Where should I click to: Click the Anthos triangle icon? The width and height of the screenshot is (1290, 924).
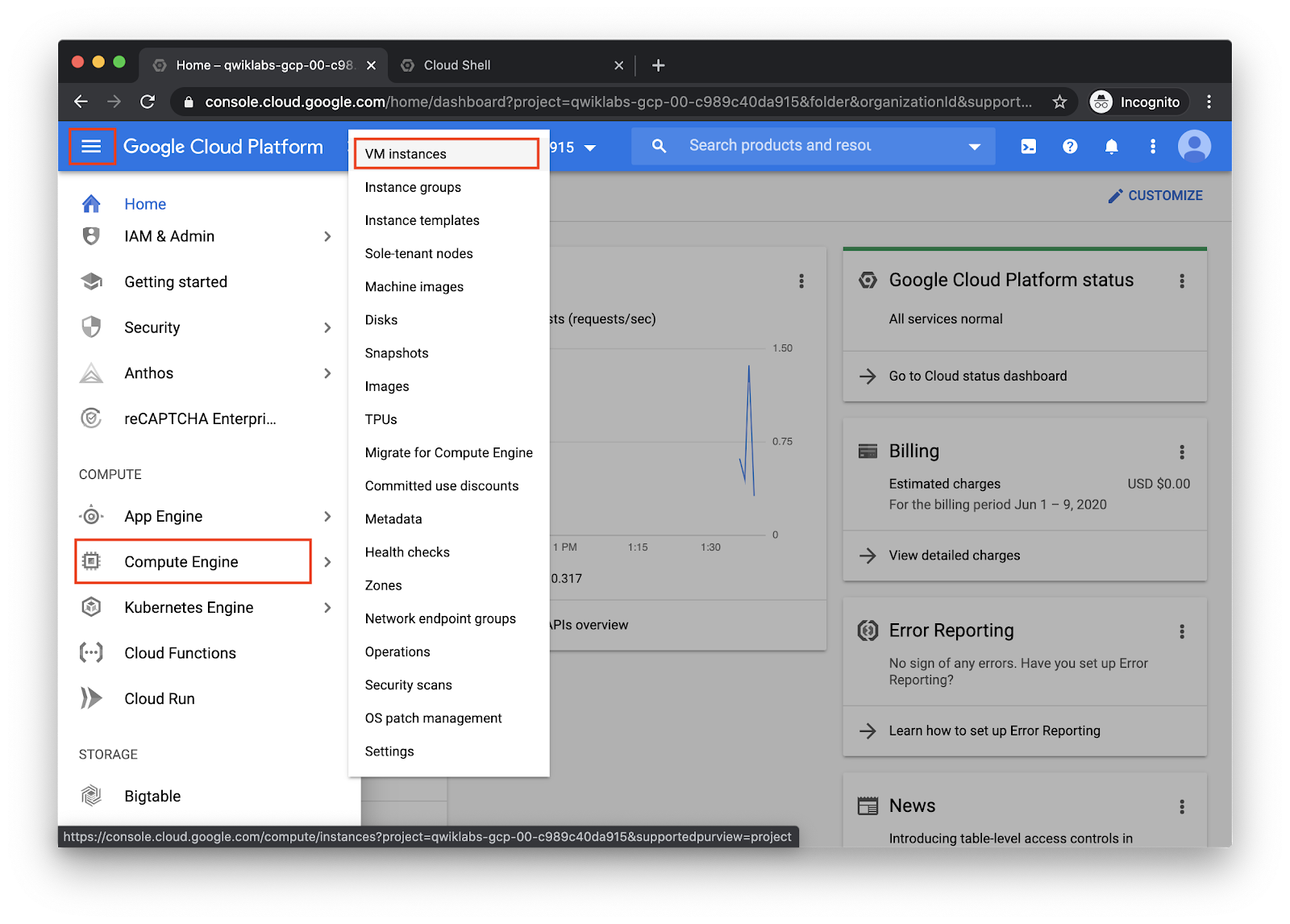pos(91,373)
